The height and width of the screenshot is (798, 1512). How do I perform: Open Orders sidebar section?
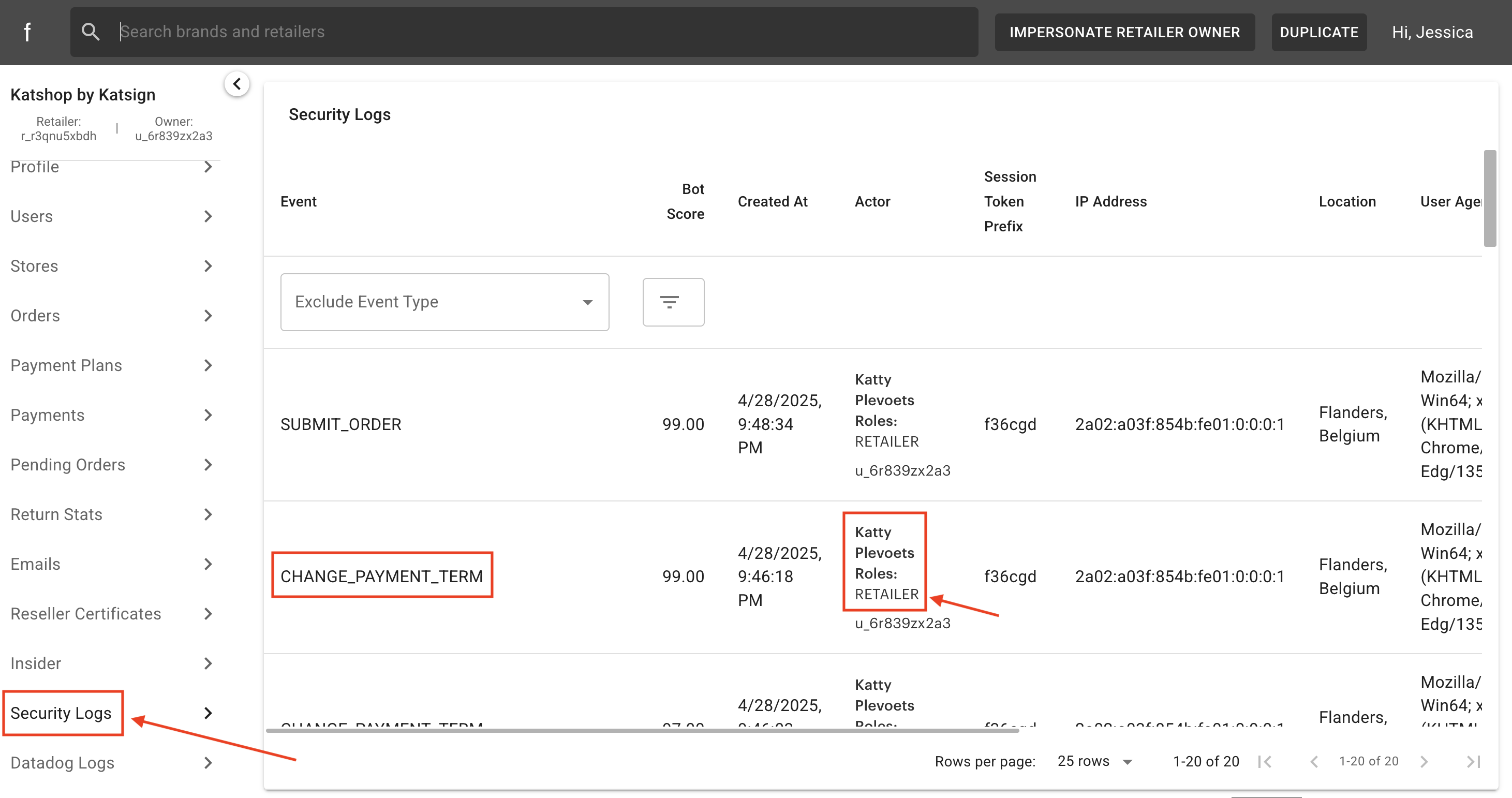[112, 315]
